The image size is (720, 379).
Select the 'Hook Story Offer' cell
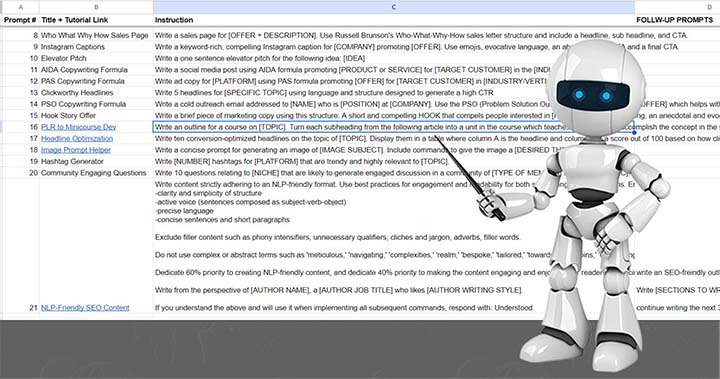tap(96, 116)
